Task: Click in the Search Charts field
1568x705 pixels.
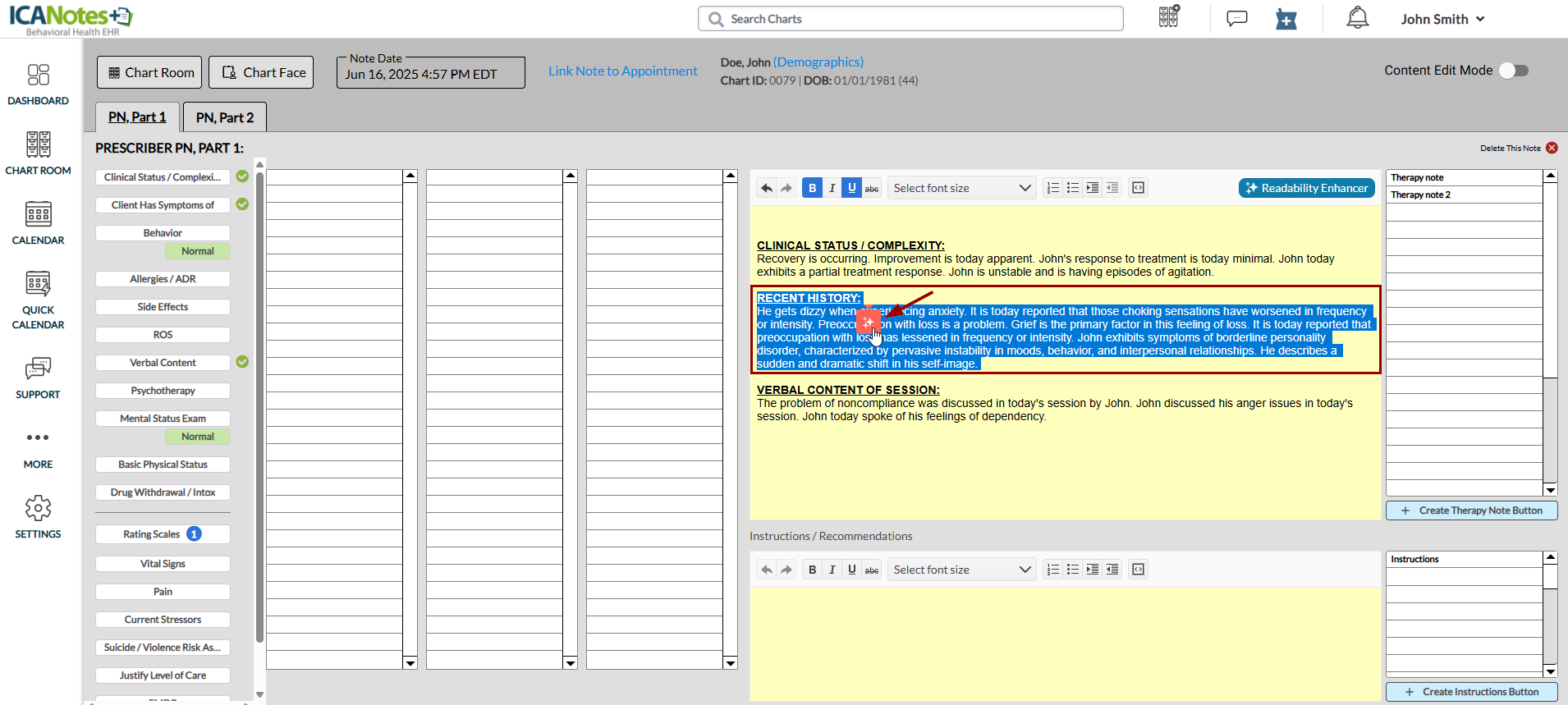Action: point(911,19)
